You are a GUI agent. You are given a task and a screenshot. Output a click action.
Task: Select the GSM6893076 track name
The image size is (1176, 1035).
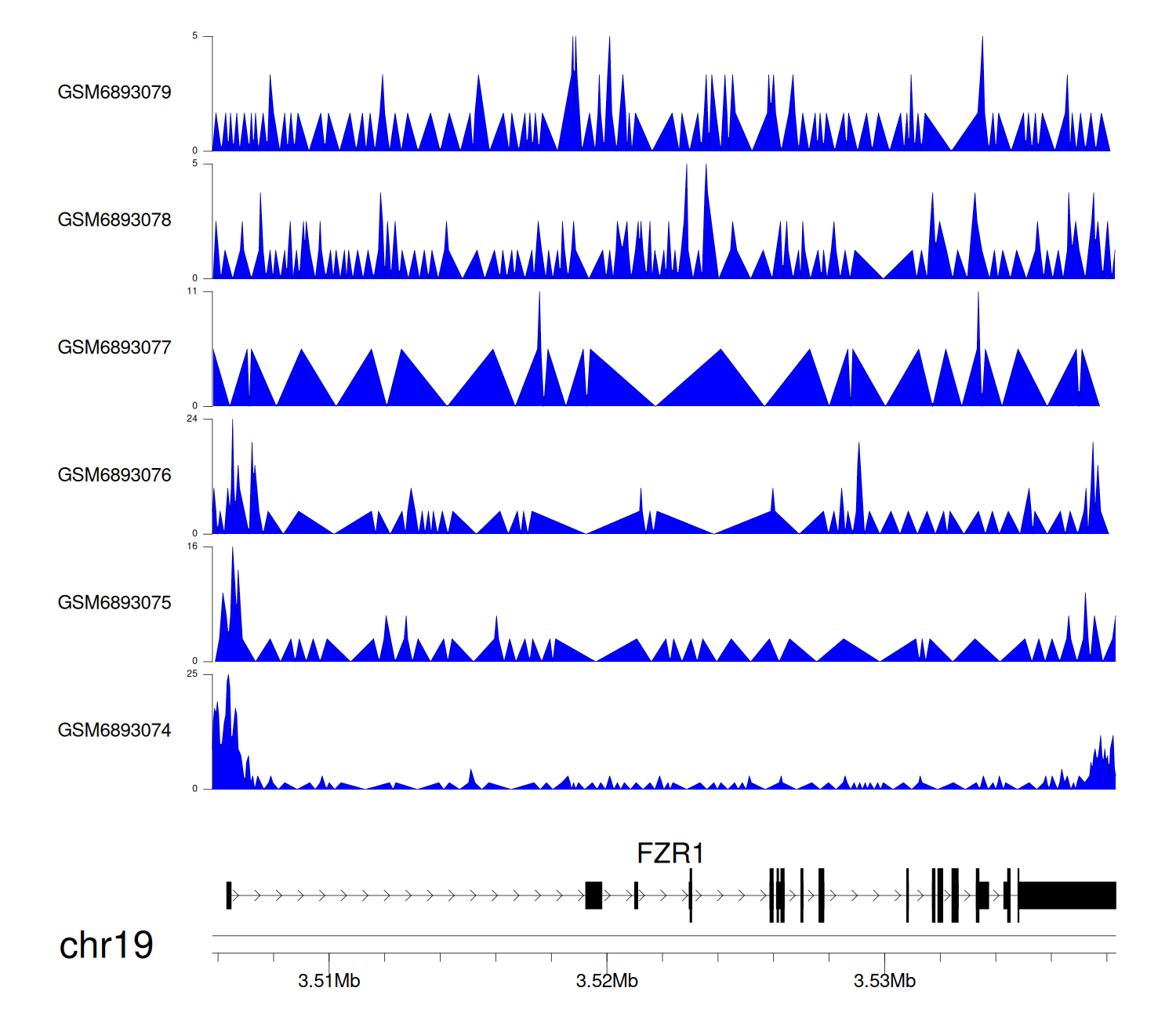click(x=114, y=476)
